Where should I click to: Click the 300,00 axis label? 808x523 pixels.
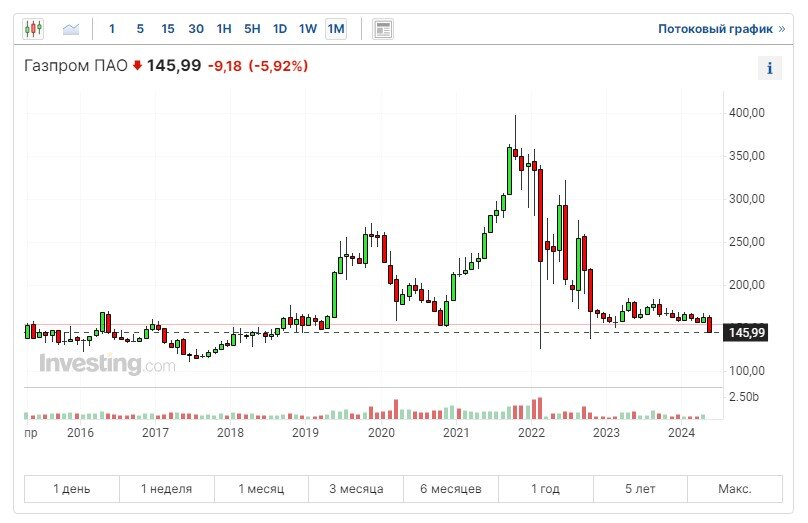tap(747, 198)
